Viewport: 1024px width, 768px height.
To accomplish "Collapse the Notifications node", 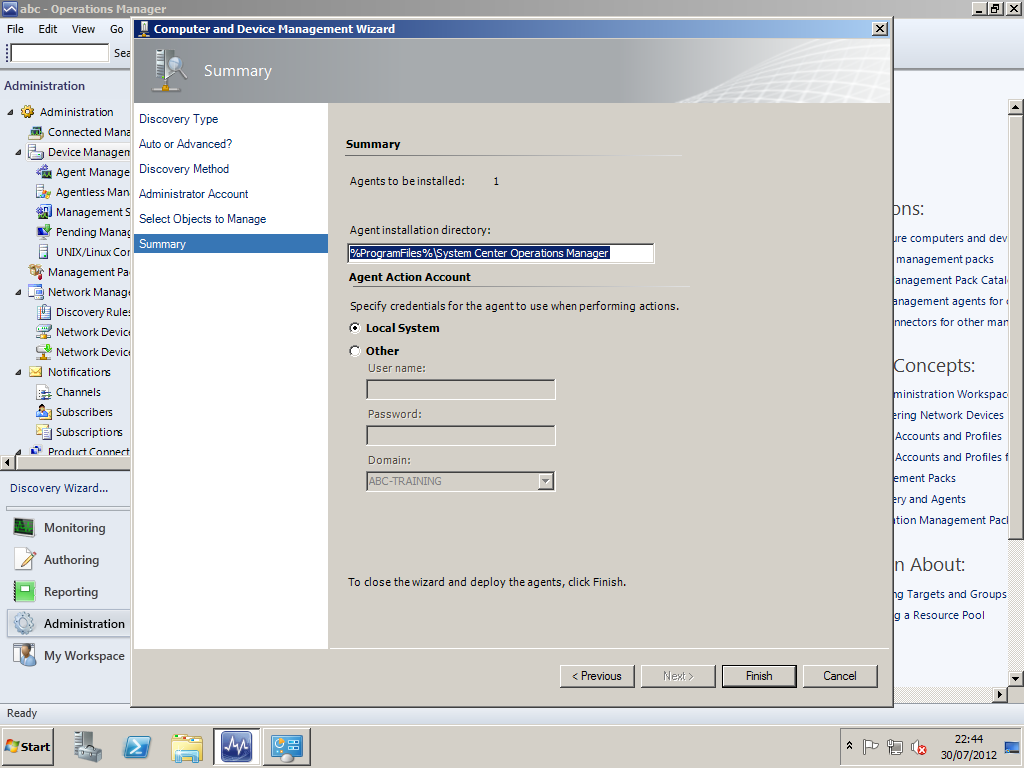I will coord(18,372).
